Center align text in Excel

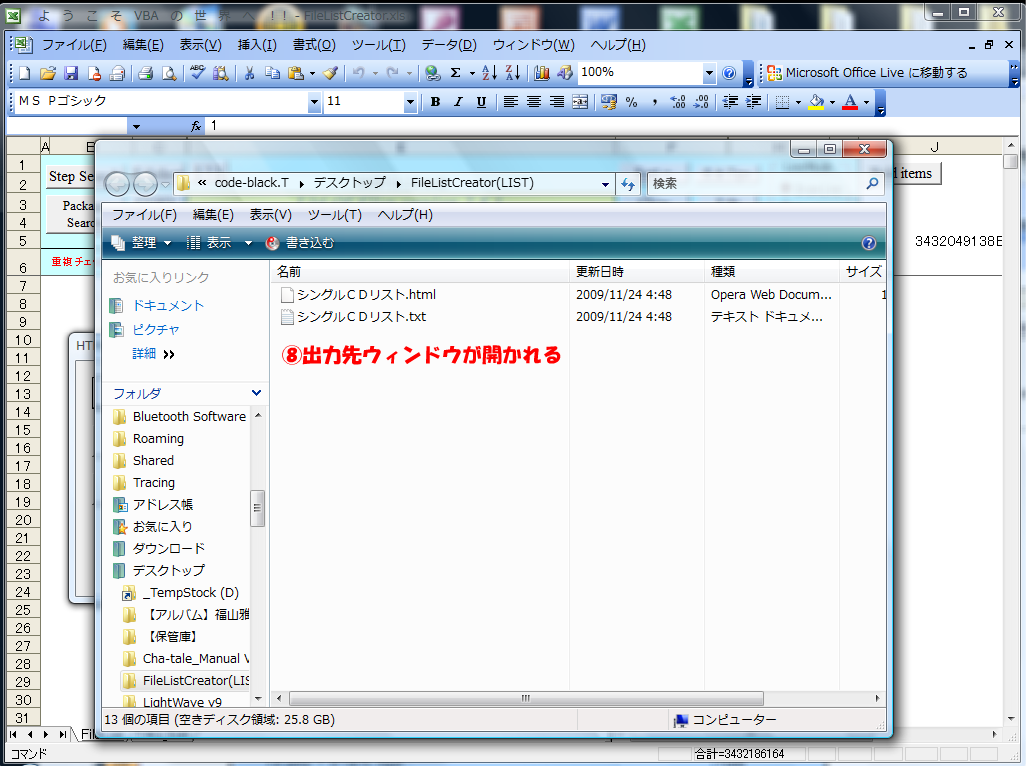click(534, 102)
